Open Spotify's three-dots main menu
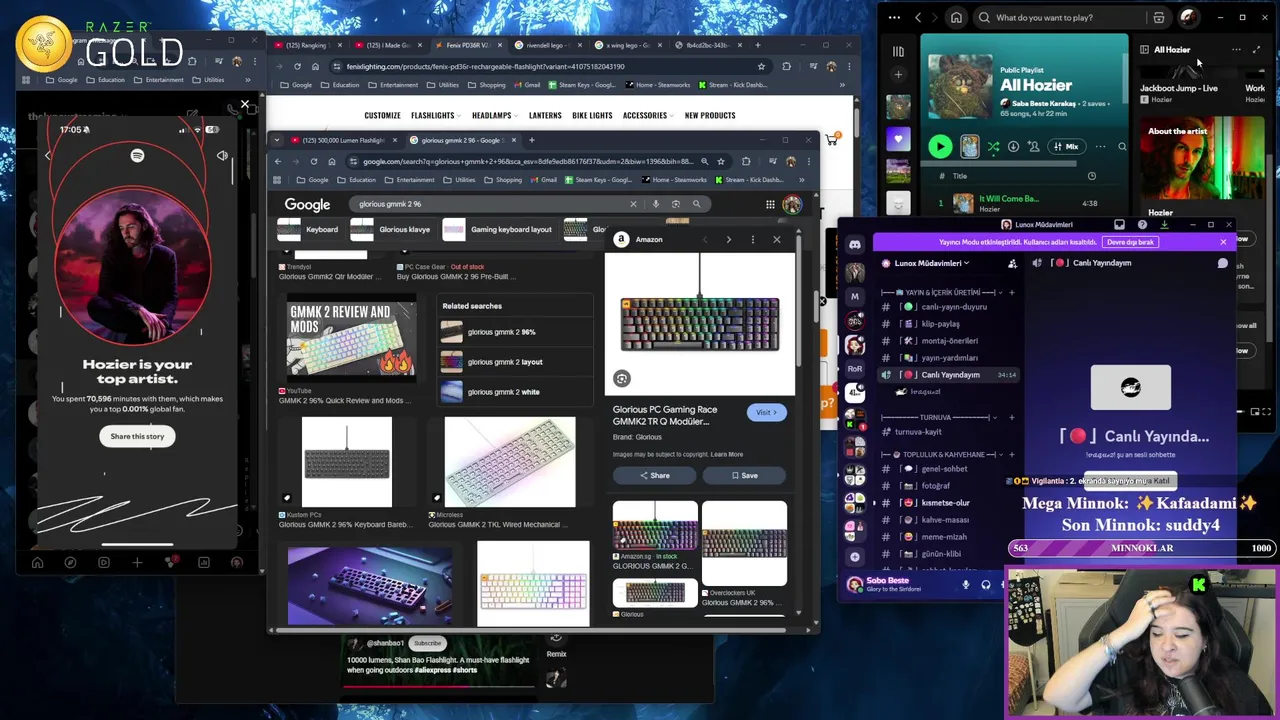Image resolution: width=1280 pixels, height=720 pixels. [x=894, y=17]
